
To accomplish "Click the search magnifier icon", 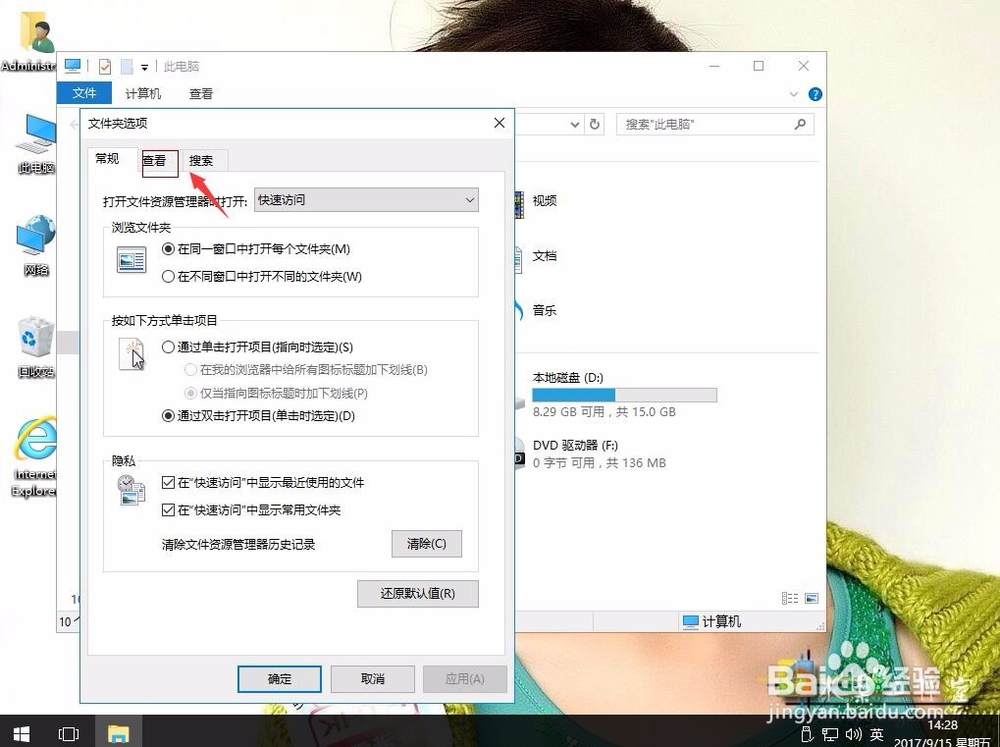I will pos(800,124).
